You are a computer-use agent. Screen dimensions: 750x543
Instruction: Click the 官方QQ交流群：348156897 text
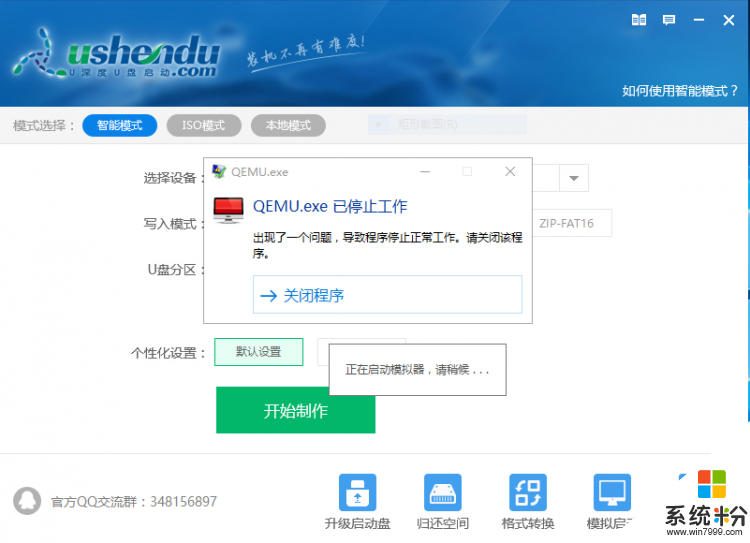click(134, 501)
